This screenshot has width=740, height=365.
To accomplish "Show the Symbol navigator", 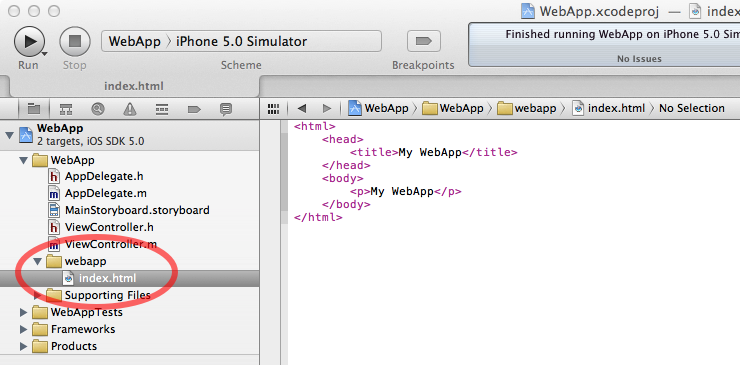I will point(66,109).
